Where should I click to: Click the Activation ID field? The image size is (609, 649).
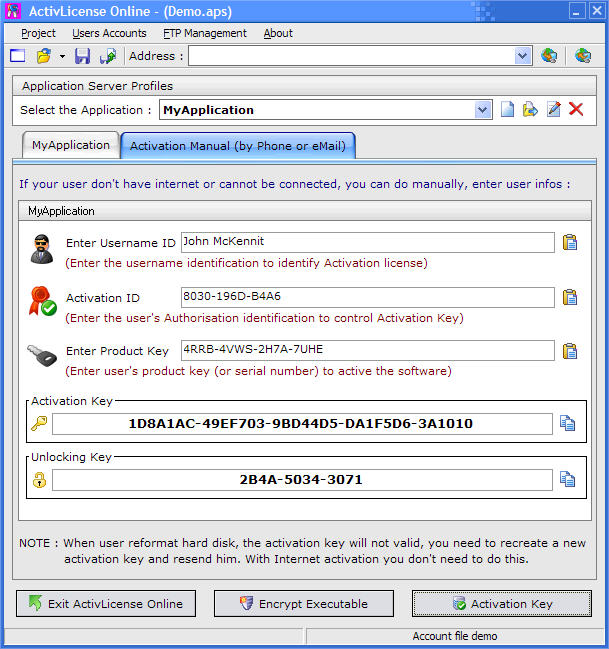[x=368, y=297]
